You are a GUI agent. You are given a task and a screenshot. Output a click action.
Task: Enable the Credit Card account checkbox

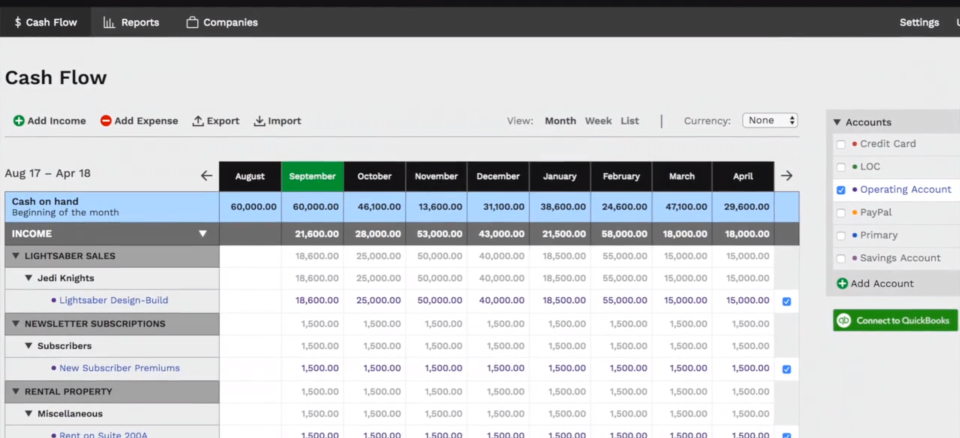(841, 144)
